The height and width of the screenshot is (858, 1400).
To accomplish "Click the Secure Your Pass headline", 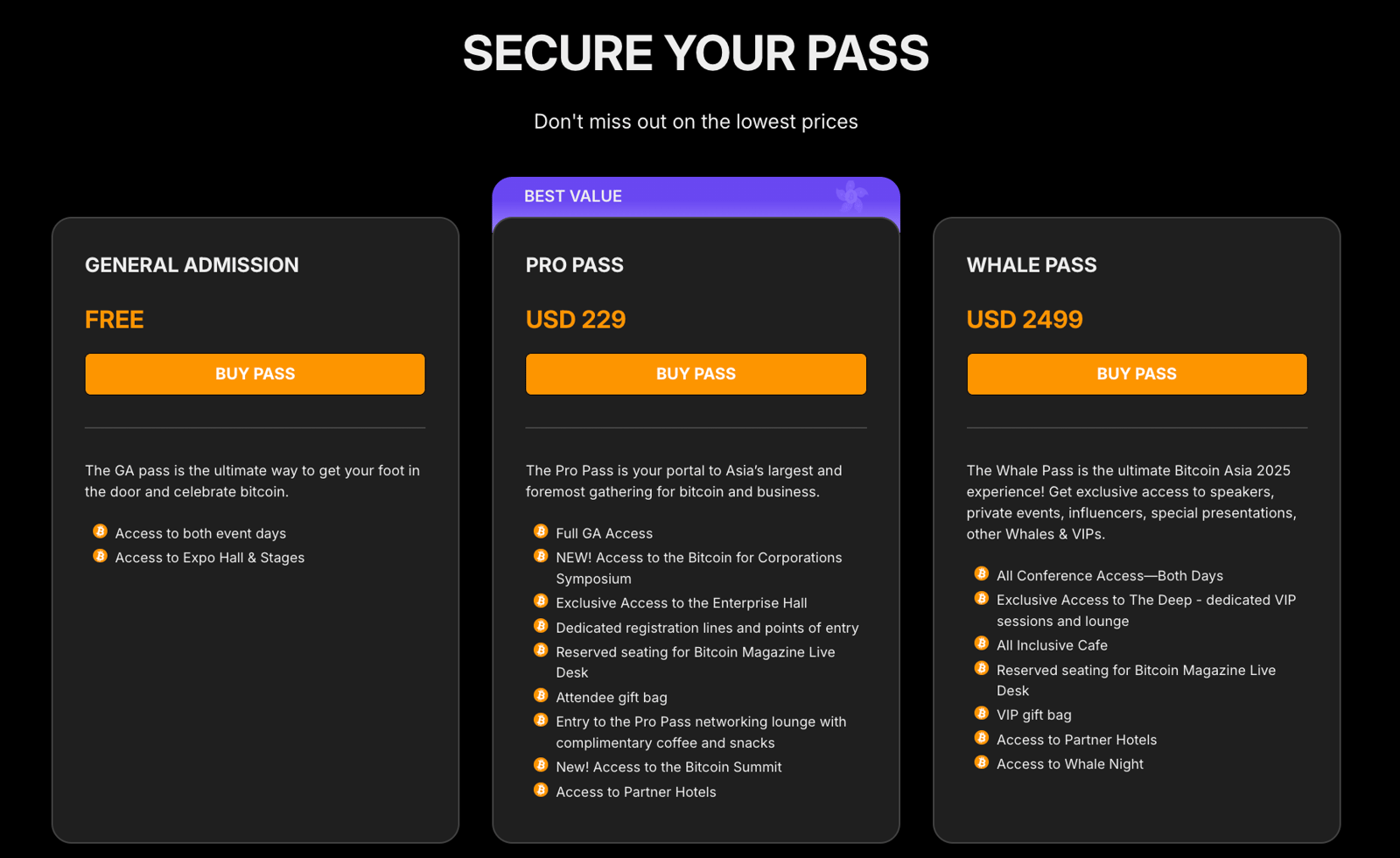I will point(696,53).
